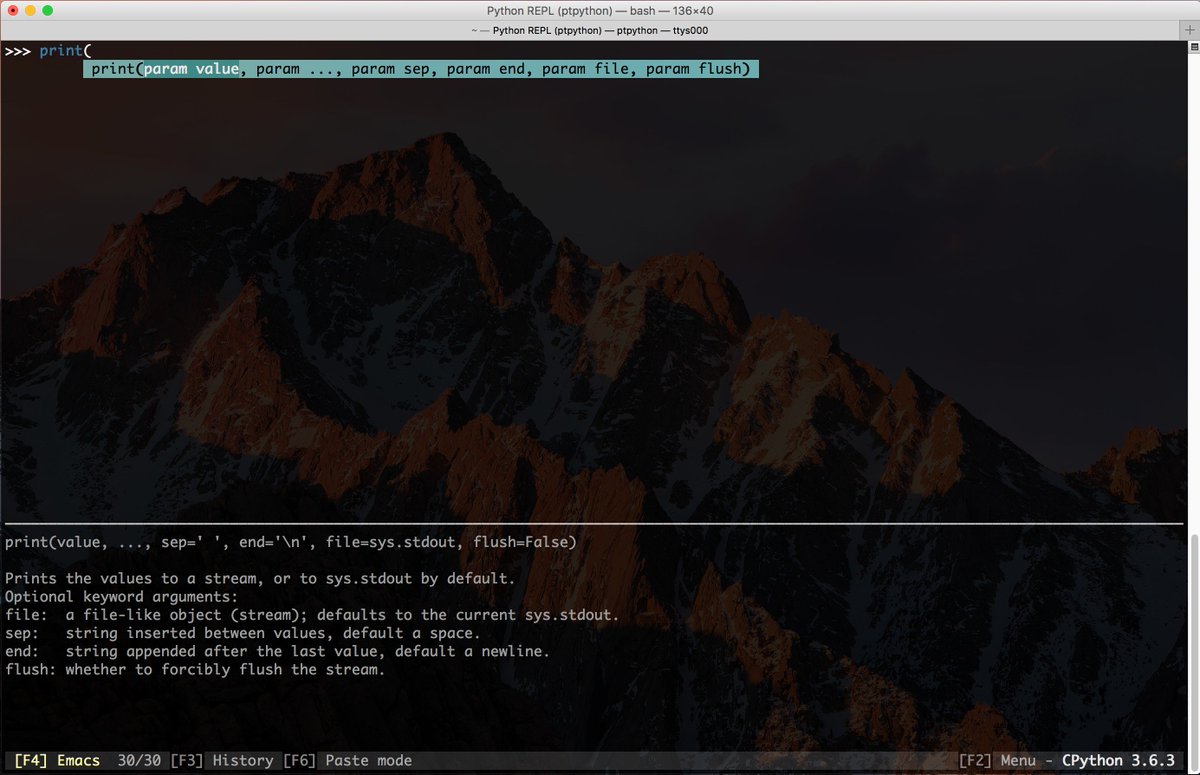Open [F3] History in status bar
Image resolution: width=1200 pixels, height=775 pixels.
click(222, 761)
